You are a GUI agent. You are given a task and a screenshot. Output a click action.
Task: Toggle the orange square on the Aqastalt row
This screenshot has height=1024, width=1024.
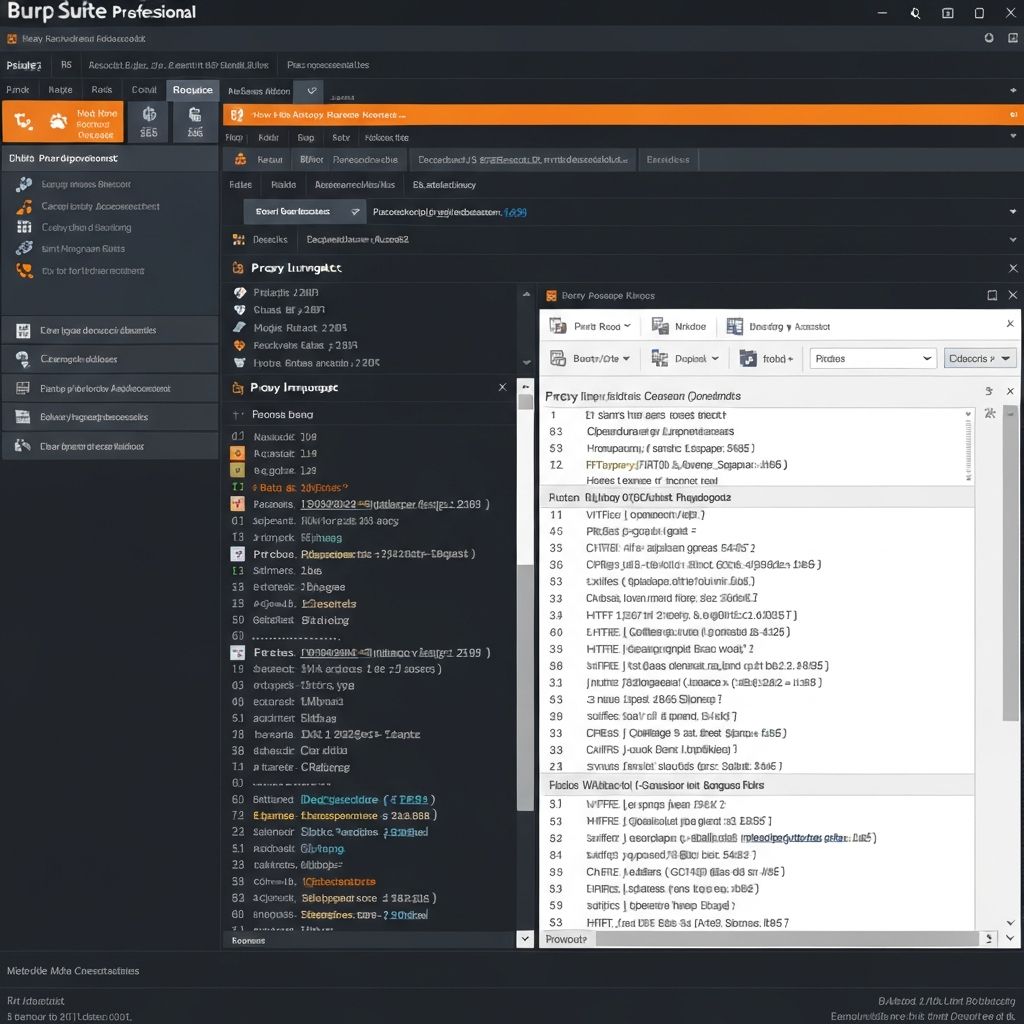pos(237,453)
